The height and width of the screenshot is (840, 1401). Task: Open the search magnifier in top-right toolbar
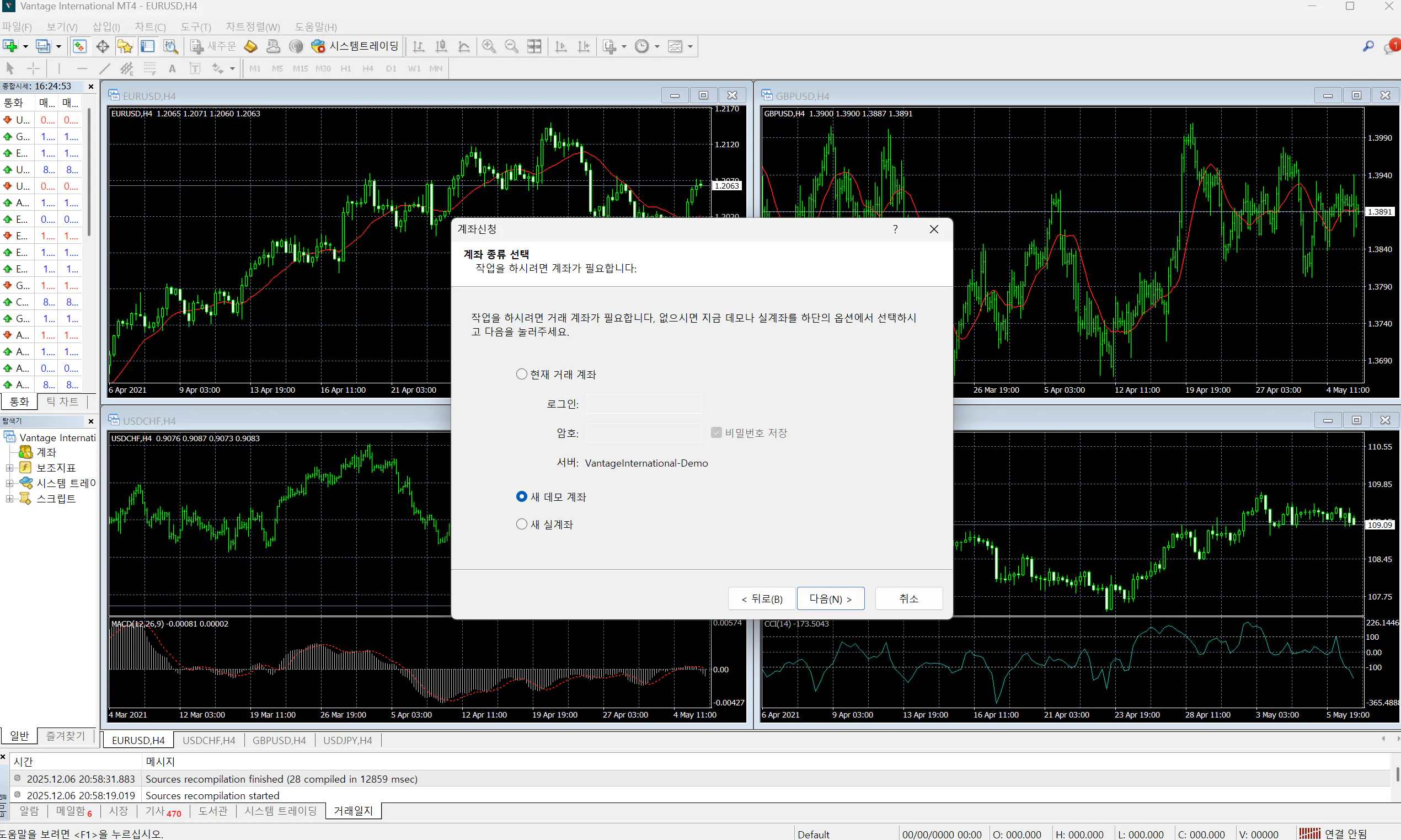[1368, 46]
